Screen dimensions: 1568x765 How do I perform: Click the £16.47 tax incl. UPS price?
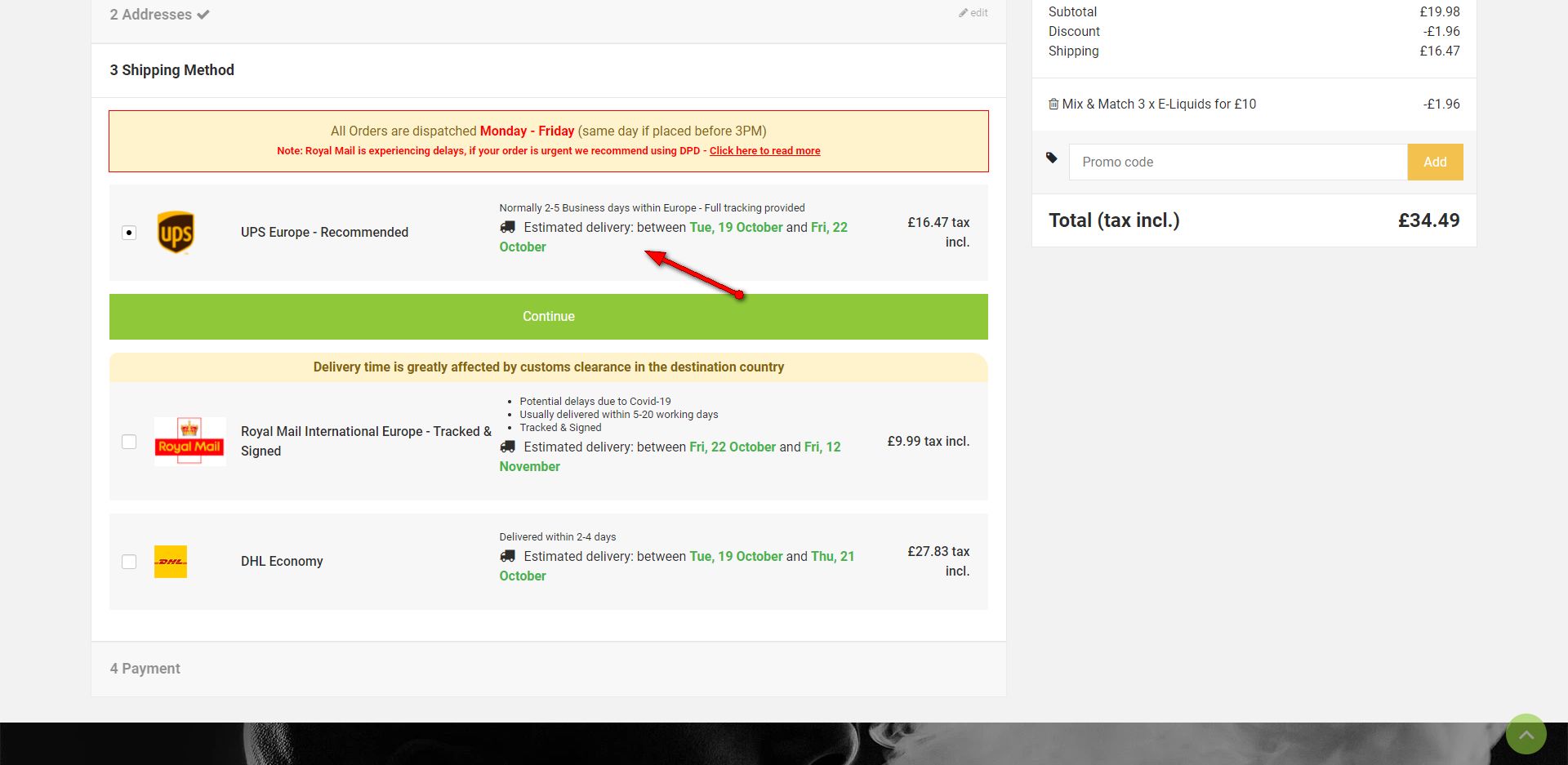pos(938,233)
